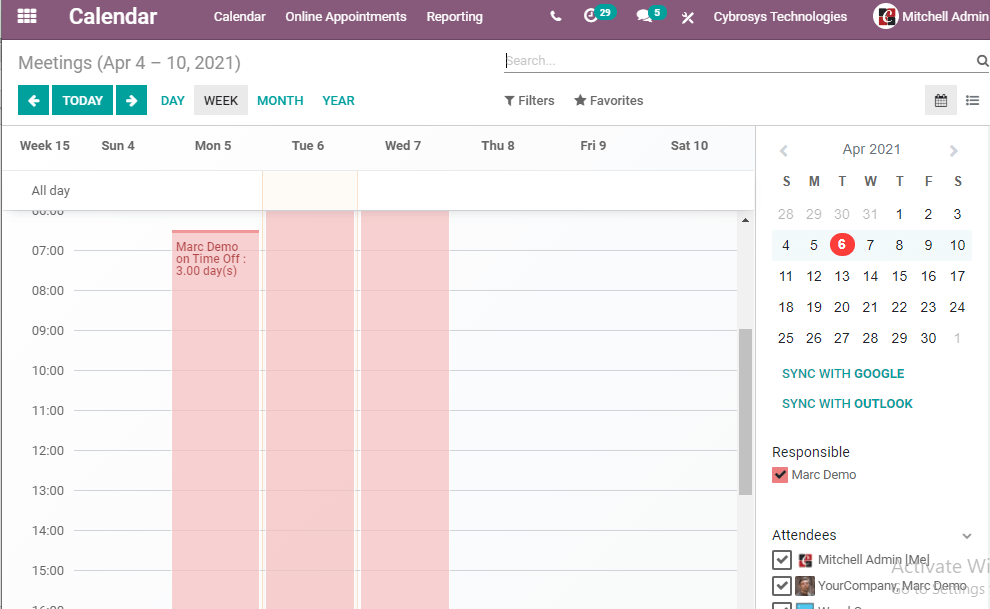Click the Fri 9 column header
990x609 pixels.
click(593, 146)
